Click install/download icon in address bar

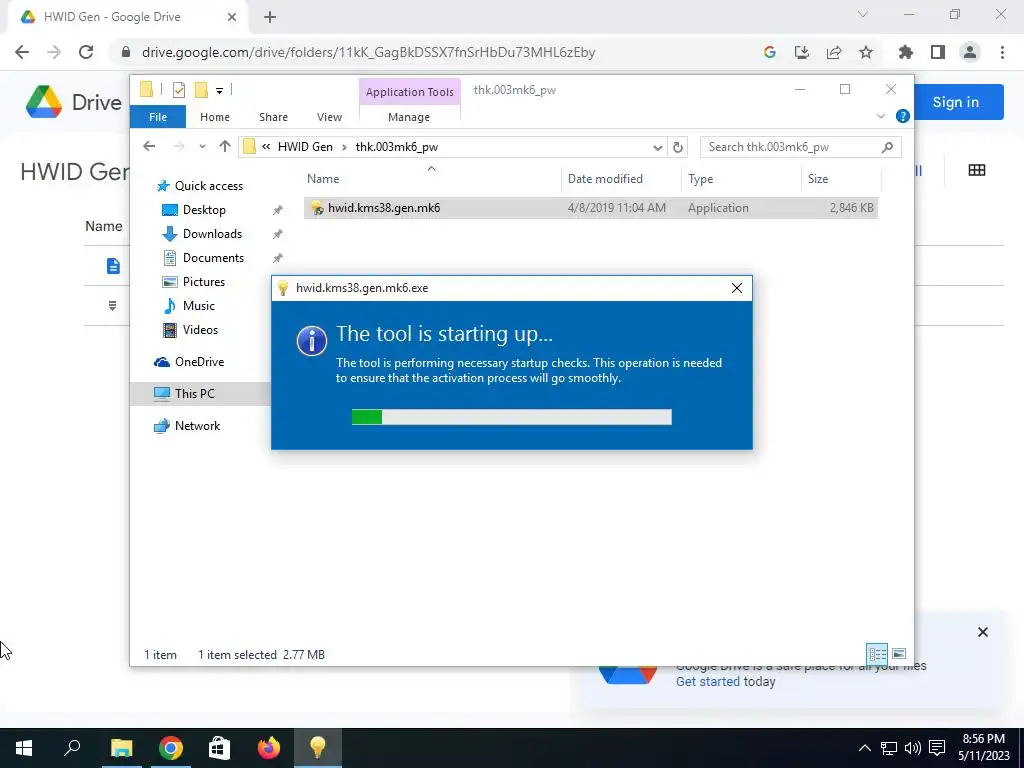tap(802, 52)
